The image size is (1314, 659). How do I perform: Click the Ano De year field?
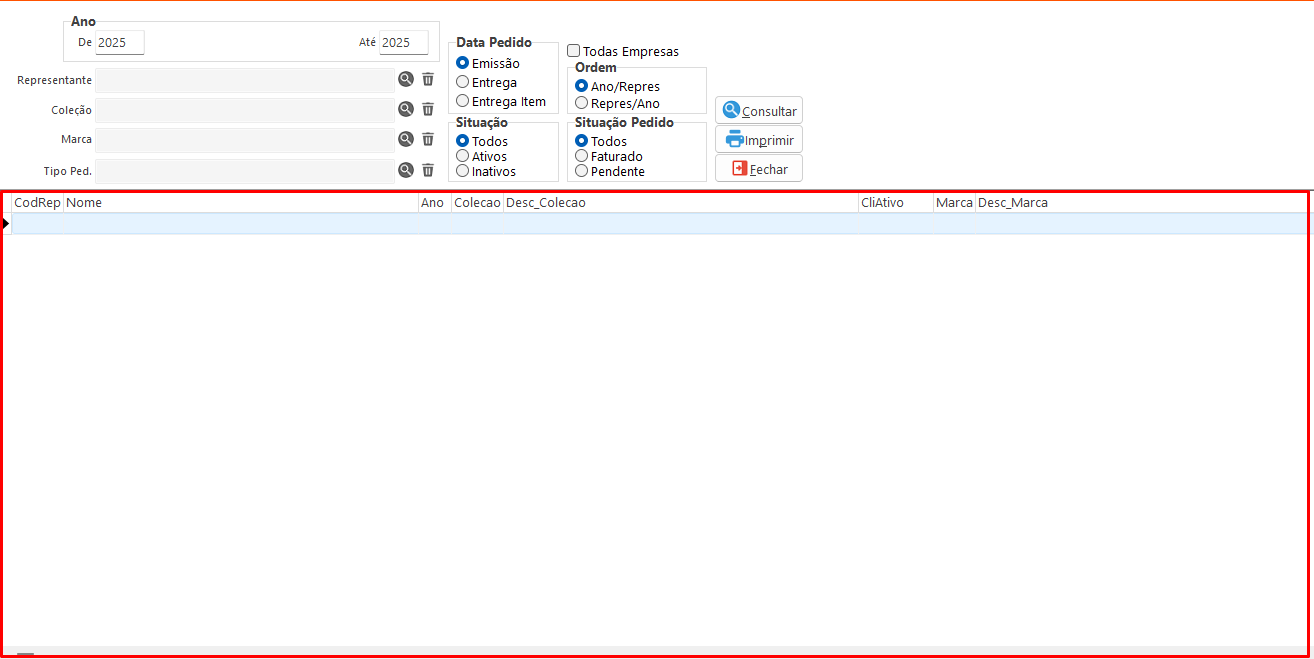coord(120,43)
